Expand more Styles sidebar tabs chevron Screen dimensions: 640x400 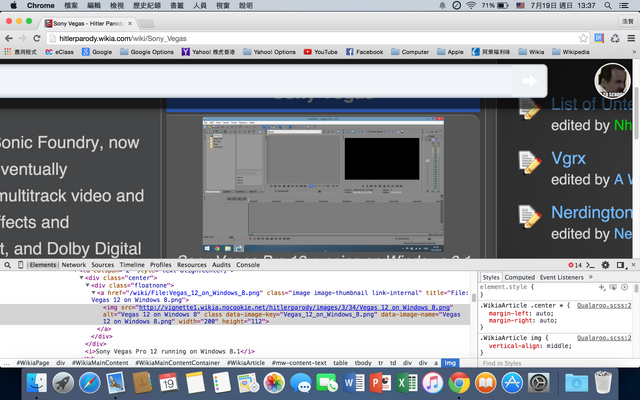591,277
